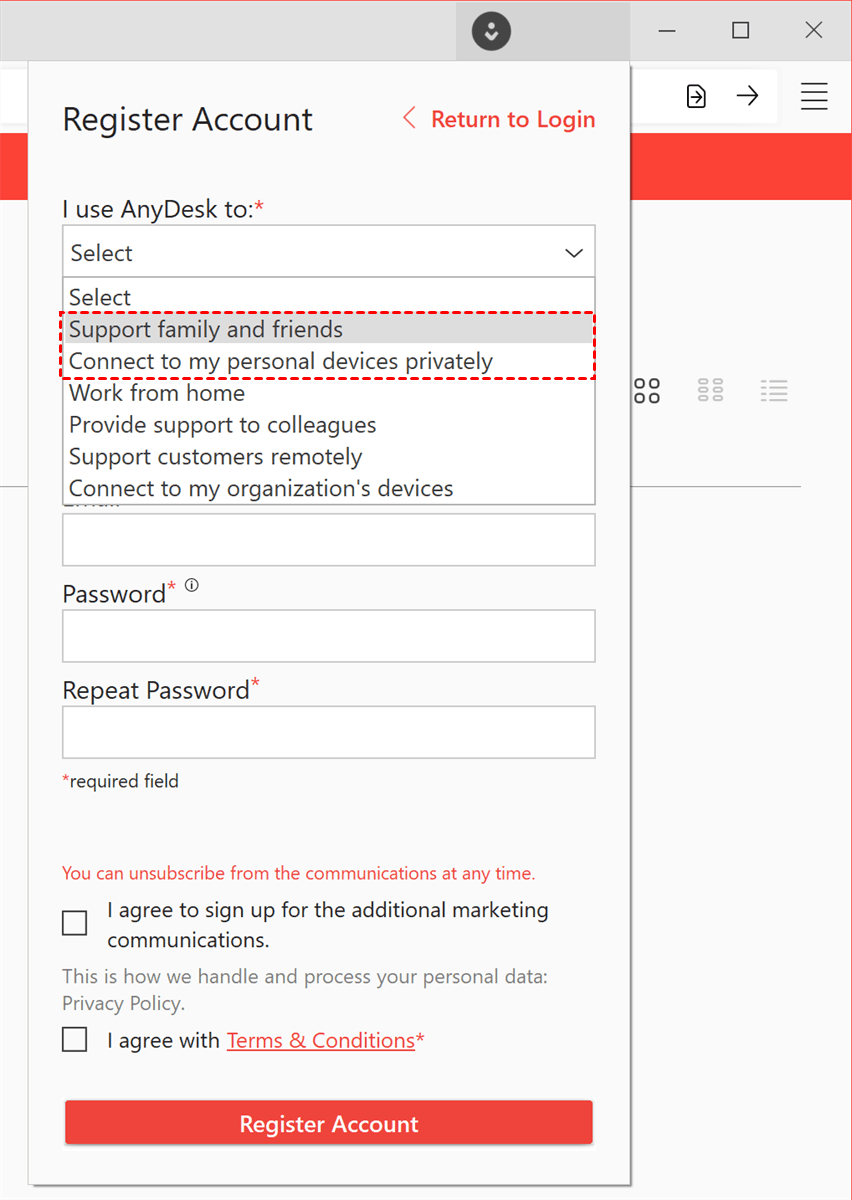Select "Provide support to colleagues" option
The image size is (852, 1200).
pos(223,425)
